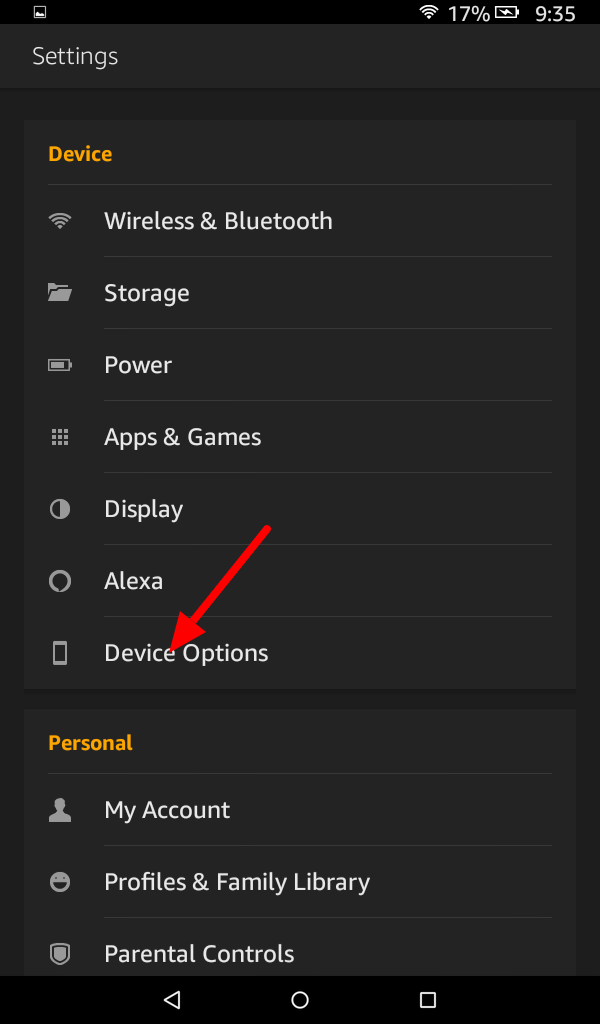Tap the circular Home navigation button

300,999
